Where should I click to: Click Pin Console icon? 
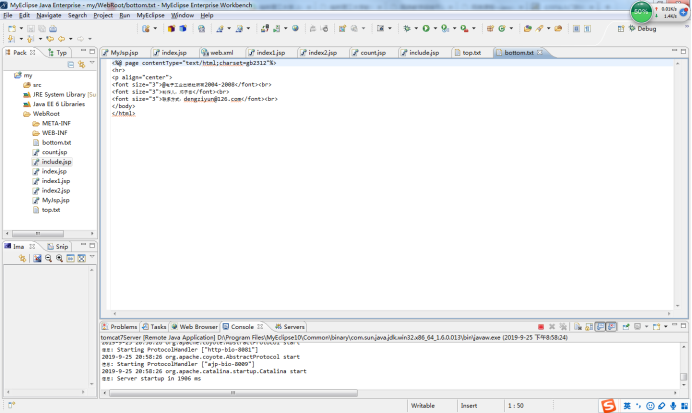[x=626, y=327]
